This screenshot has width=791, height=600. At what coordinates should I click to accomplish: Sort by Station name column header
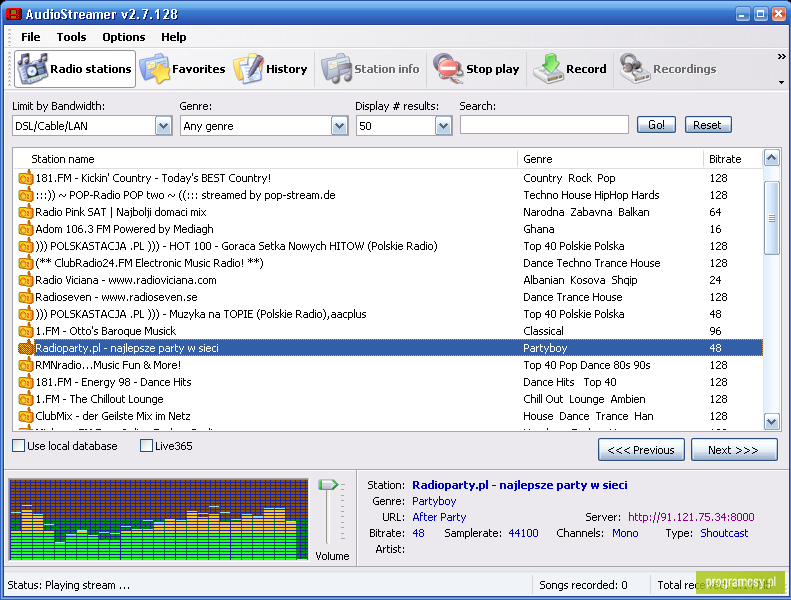coord(265,159)
